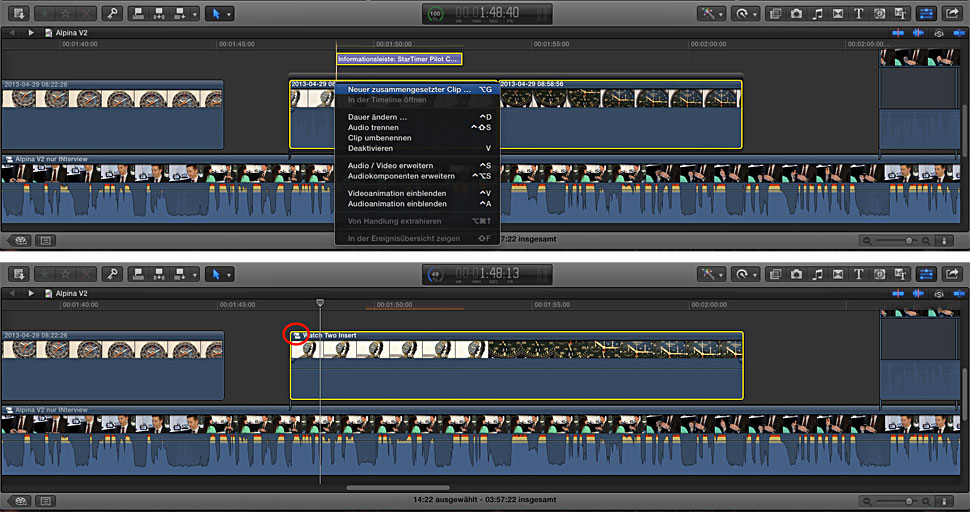Viewport: 970px width, 512px height.
Task: Click the Informationsleiste StarTimer Pilot title clip
Action: [x=399, y=59]
